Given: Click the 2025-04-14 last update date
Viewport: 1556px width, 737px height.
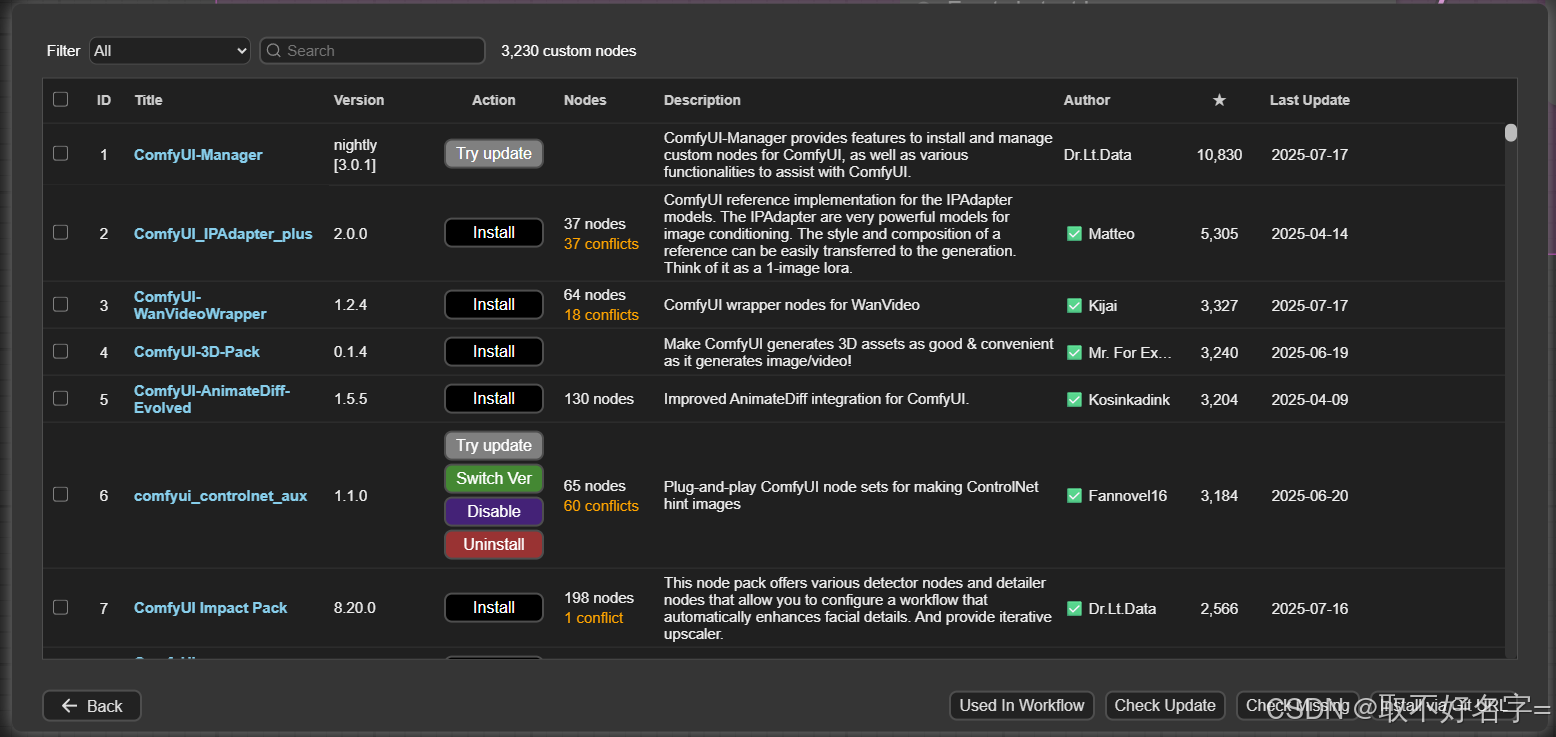Looking at the screenshot, I should coord(1310,234).
